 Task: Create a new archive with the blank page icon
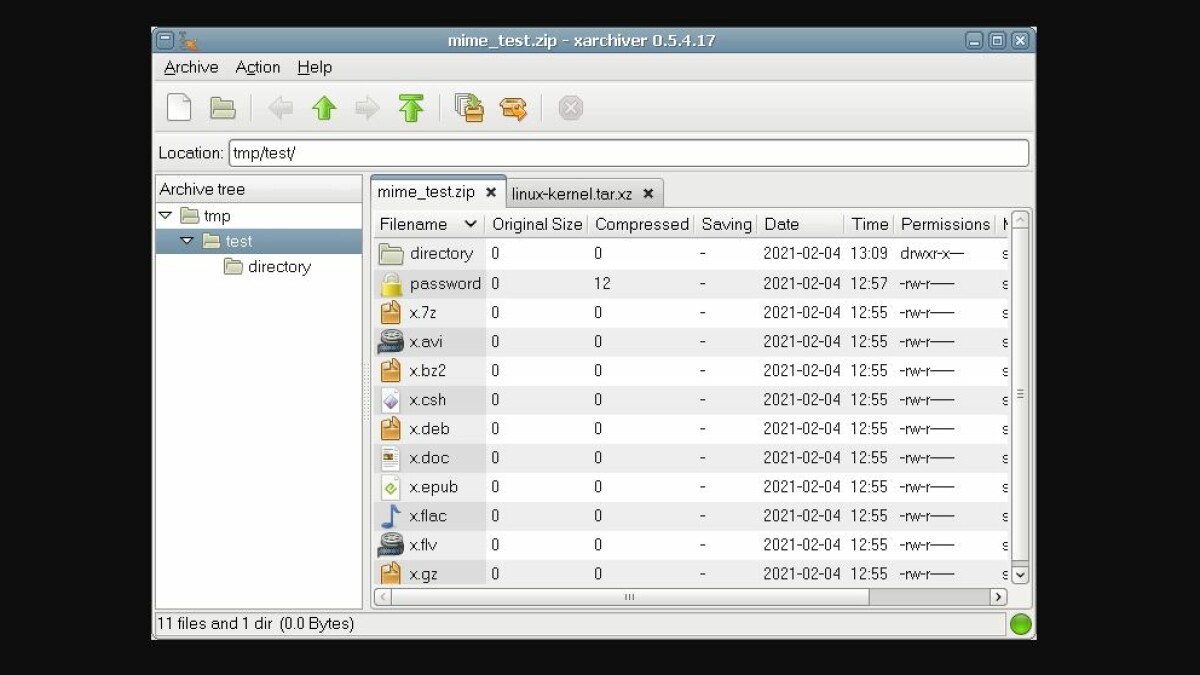pyautogui.click(x=179, y=107)
